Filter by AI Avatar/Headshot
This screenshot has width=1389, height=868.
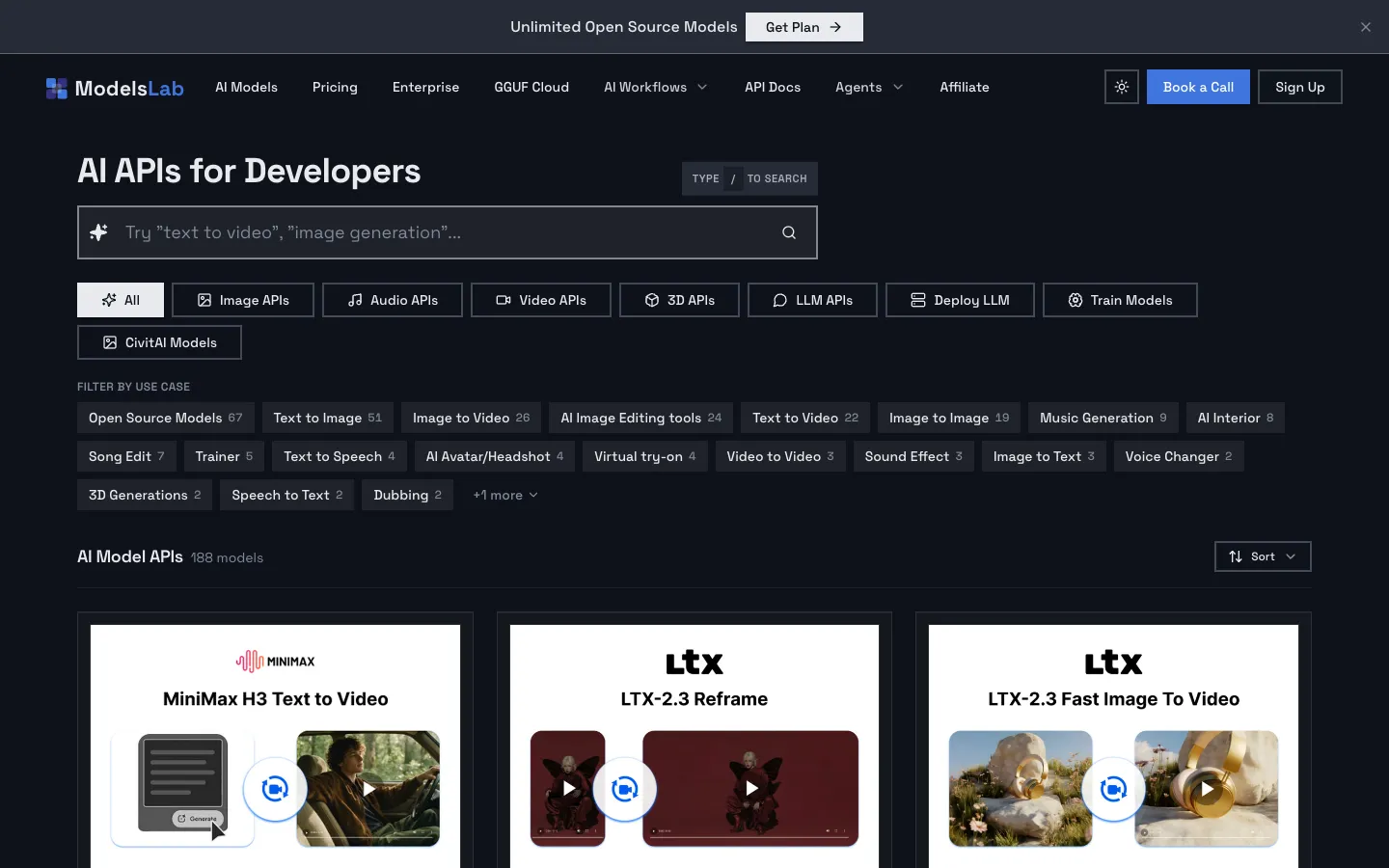[x=495, y=456]
